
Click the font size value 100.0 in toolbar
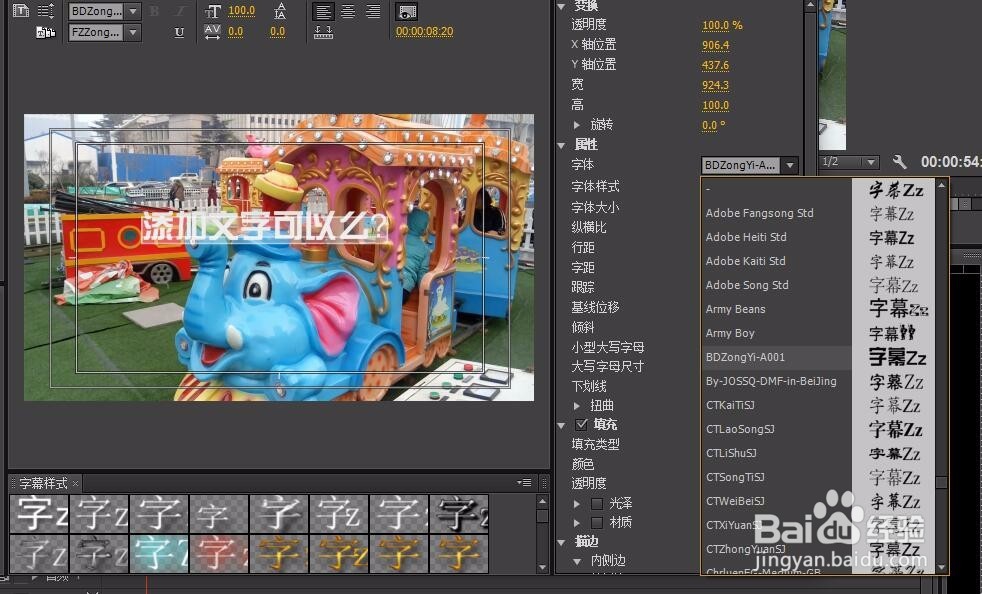pos(241,11)
